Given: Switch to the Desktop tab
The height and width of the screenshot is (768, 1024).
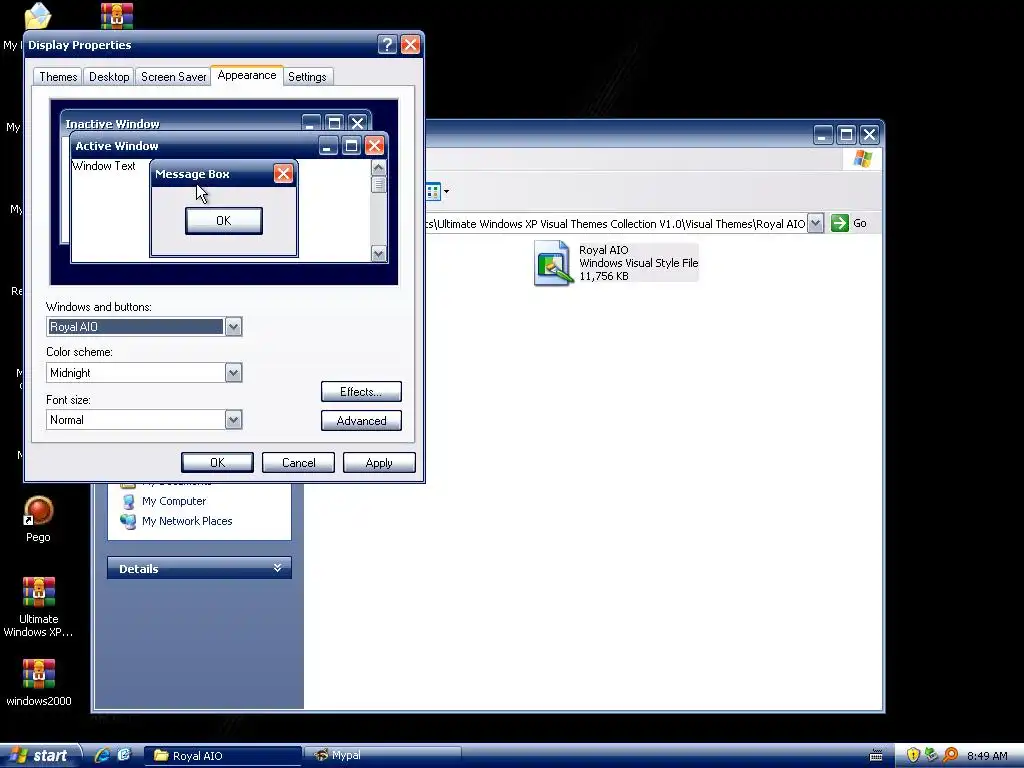Looking at the screenshot, I should pyautogui.click(x=109, y=76).
